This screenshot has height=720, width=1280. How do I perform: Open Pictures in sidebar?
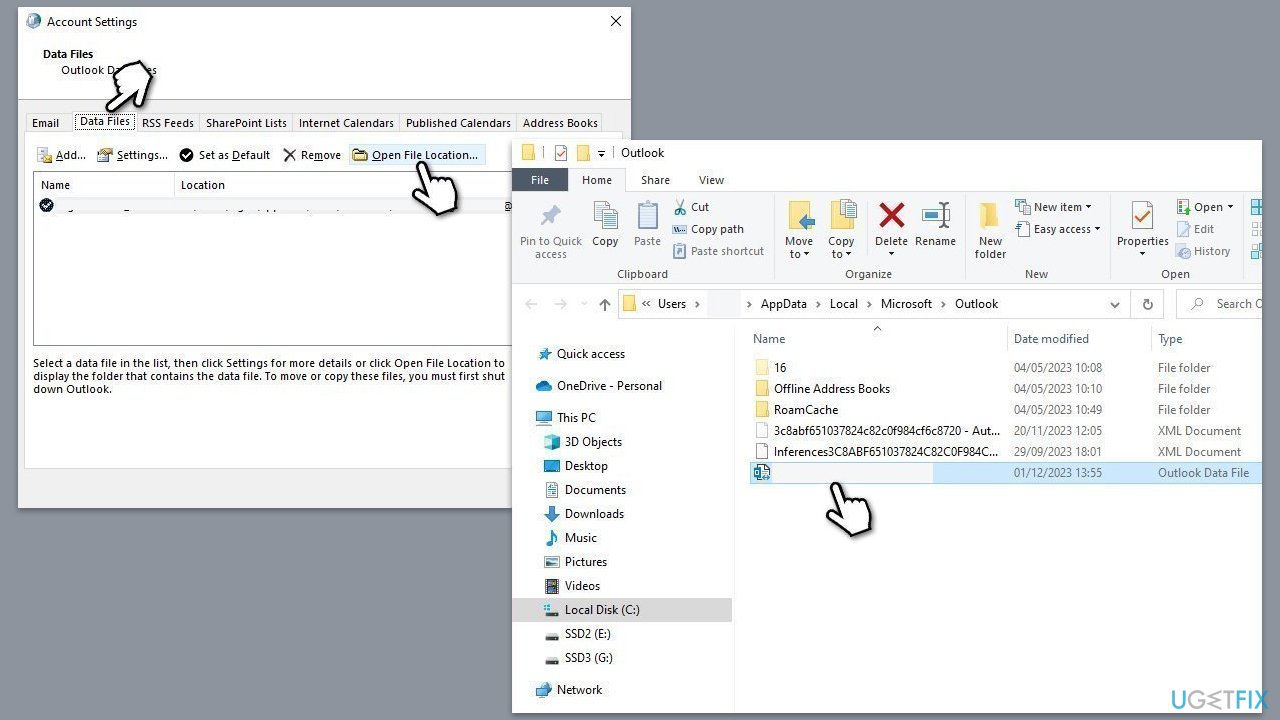[586, 562]
